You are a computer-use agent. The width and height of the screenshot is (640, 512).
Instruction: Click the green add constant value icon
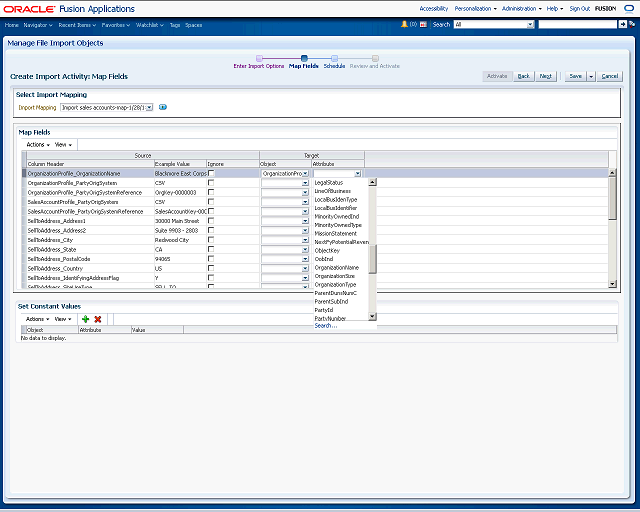click(85, 319)
